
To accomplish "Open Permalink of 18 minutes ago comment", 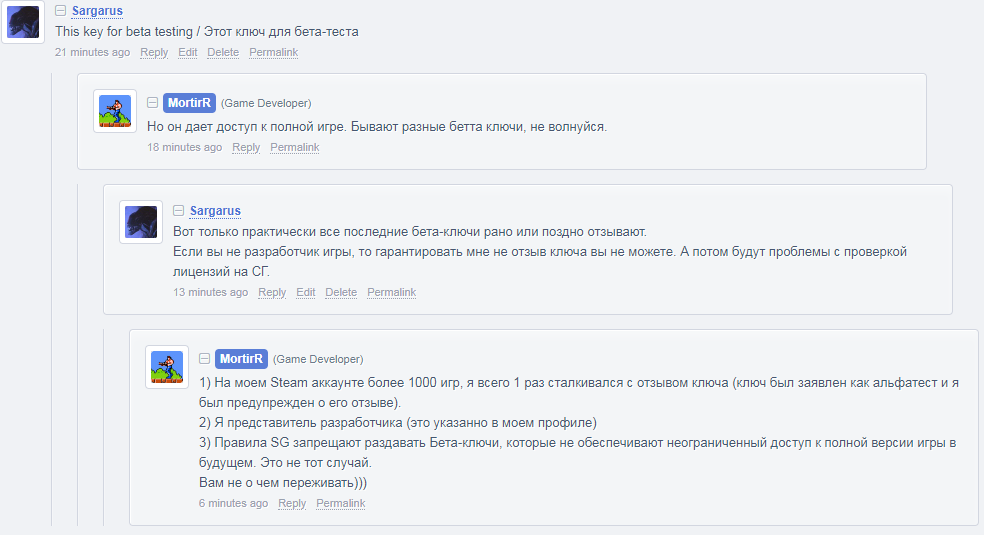I will click(295, 147).
